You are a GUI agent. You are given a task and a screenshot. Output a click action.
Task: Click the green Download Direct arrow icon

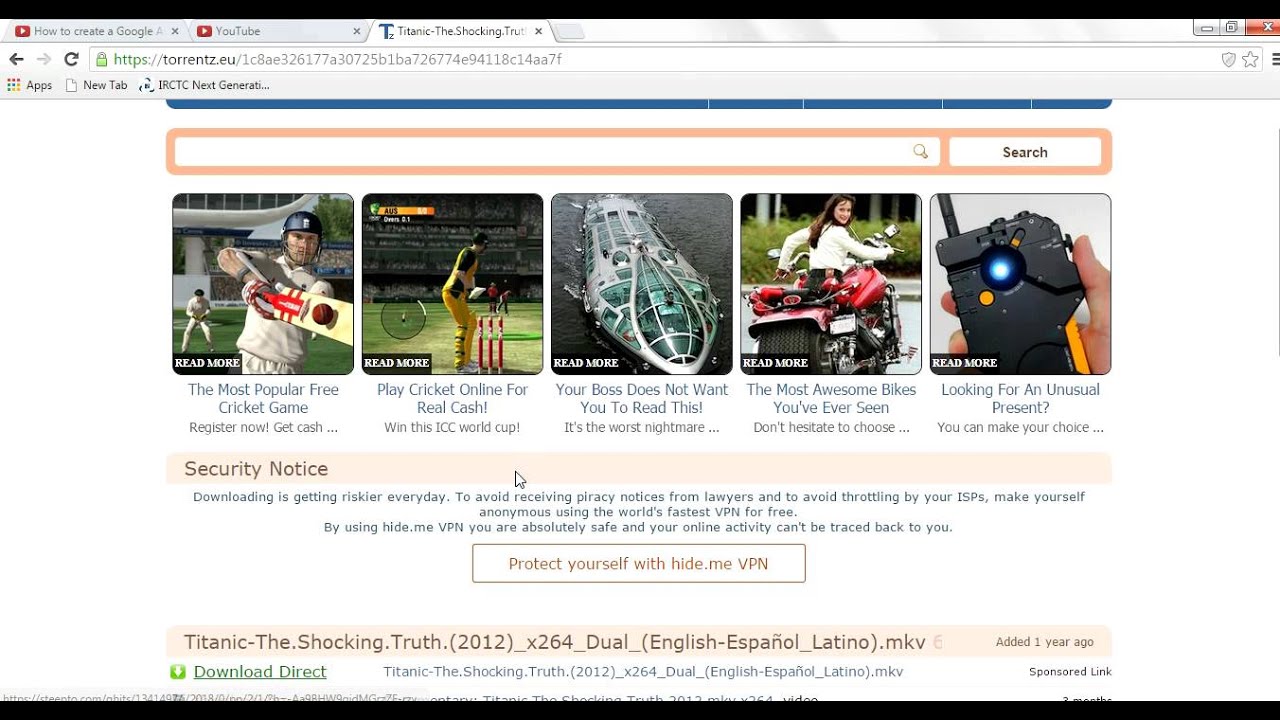178,672
